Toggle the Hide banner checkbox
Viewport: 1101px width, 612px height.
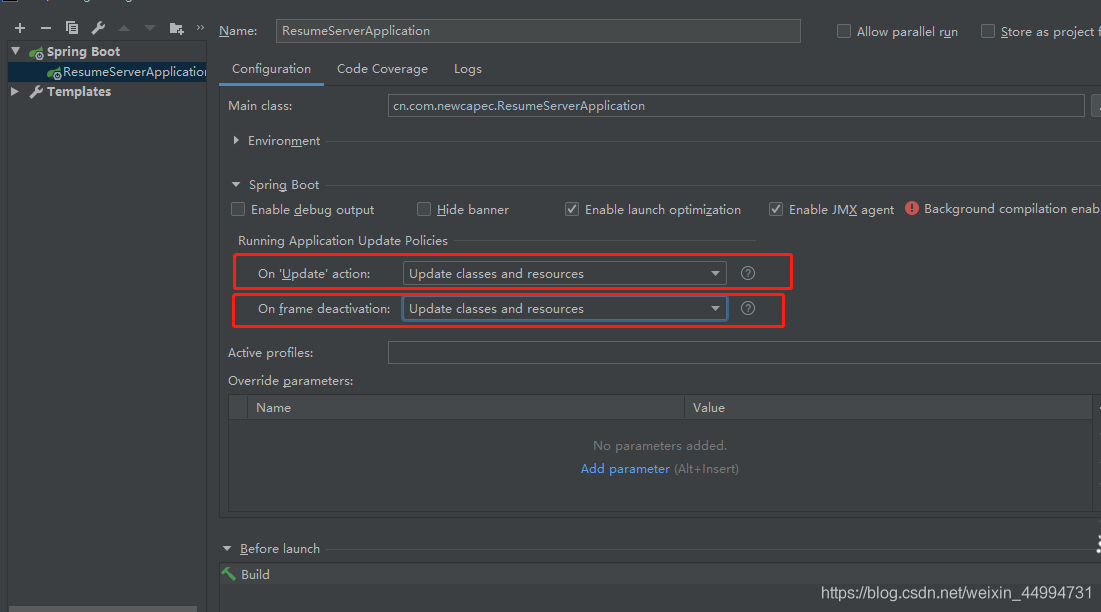(x=424, y=209)
